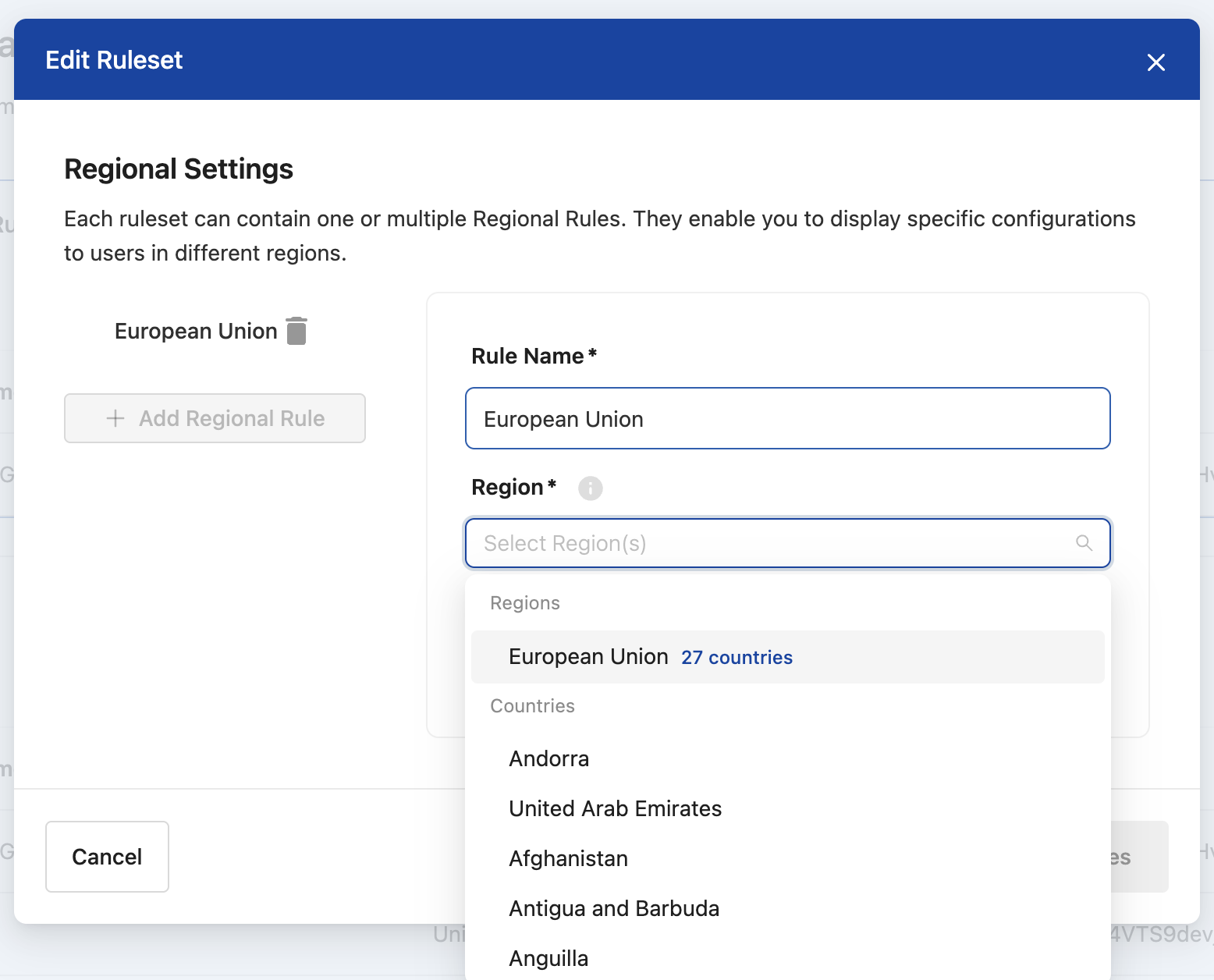Image resolution: width=1214 pixels, height=980 pixels.
Task: Pick Afghanistan from the dropdown
Action: (x=788, y=858)
